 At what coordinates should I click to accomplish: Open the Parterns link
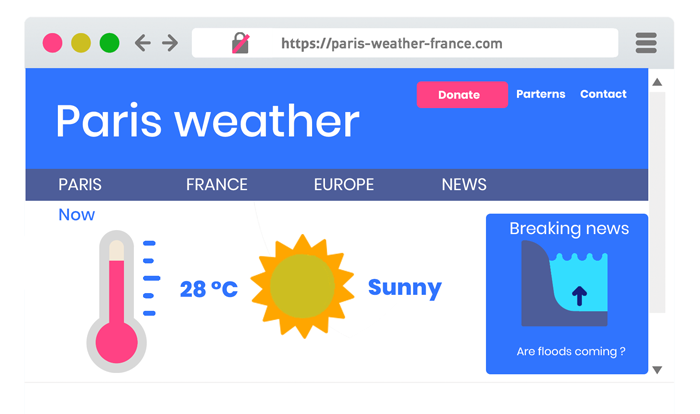pyautogui.click(x=541, y=94)
